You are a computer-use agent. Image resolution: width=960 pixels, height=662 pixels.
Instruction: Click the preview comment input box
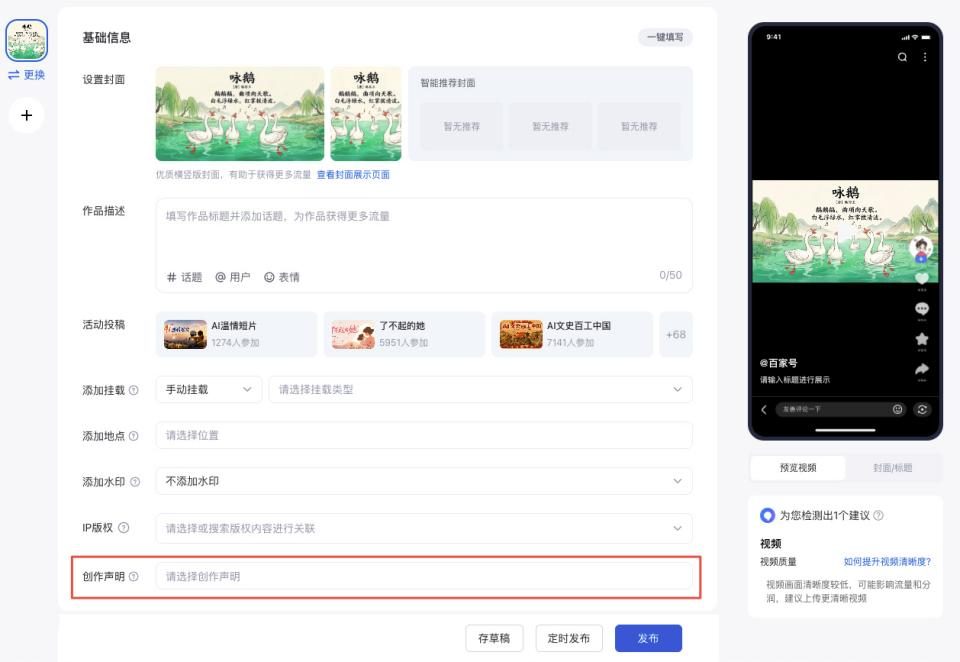[841, 410]
